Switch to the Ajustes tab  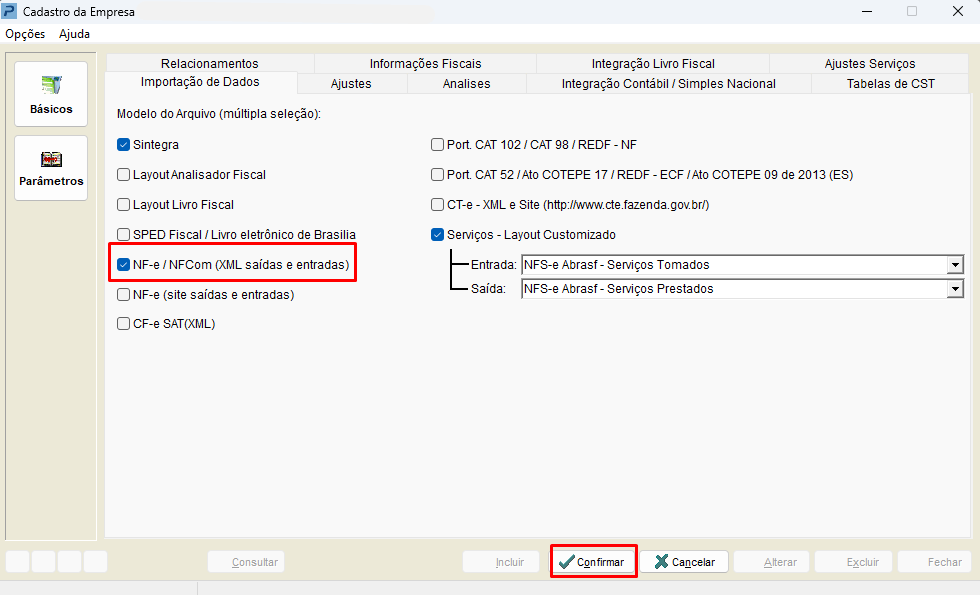[x=351, y=84]
